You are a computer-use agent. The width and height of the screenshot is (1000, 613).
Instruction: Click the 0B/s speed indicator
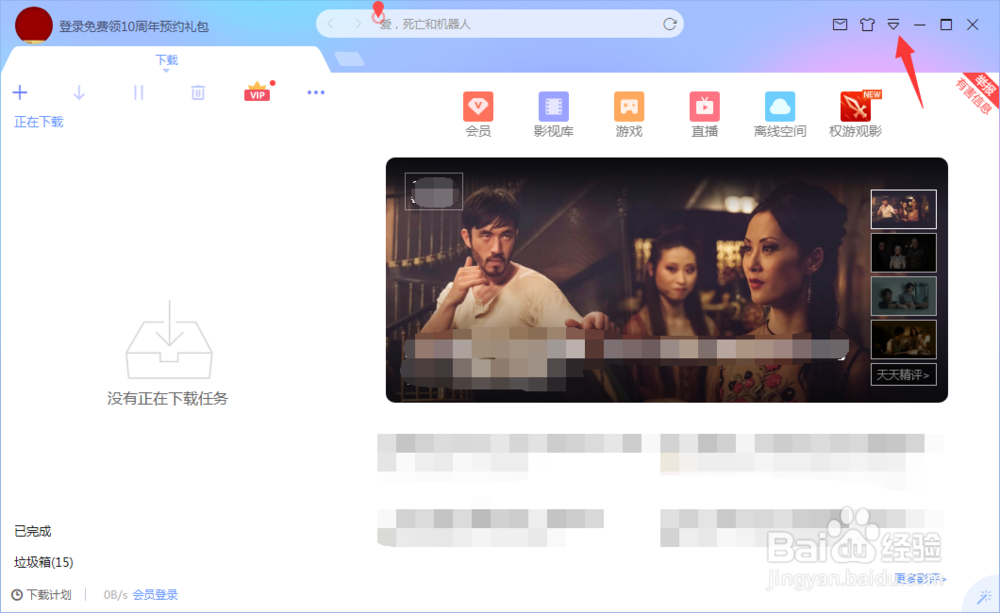(115, 595)
